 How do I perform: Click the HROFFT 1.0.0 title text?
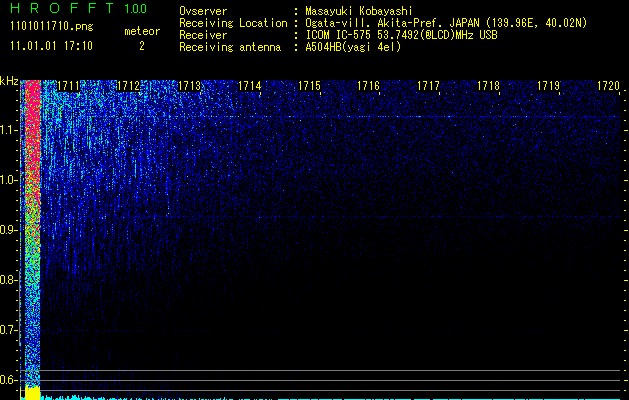pos(78,8)
